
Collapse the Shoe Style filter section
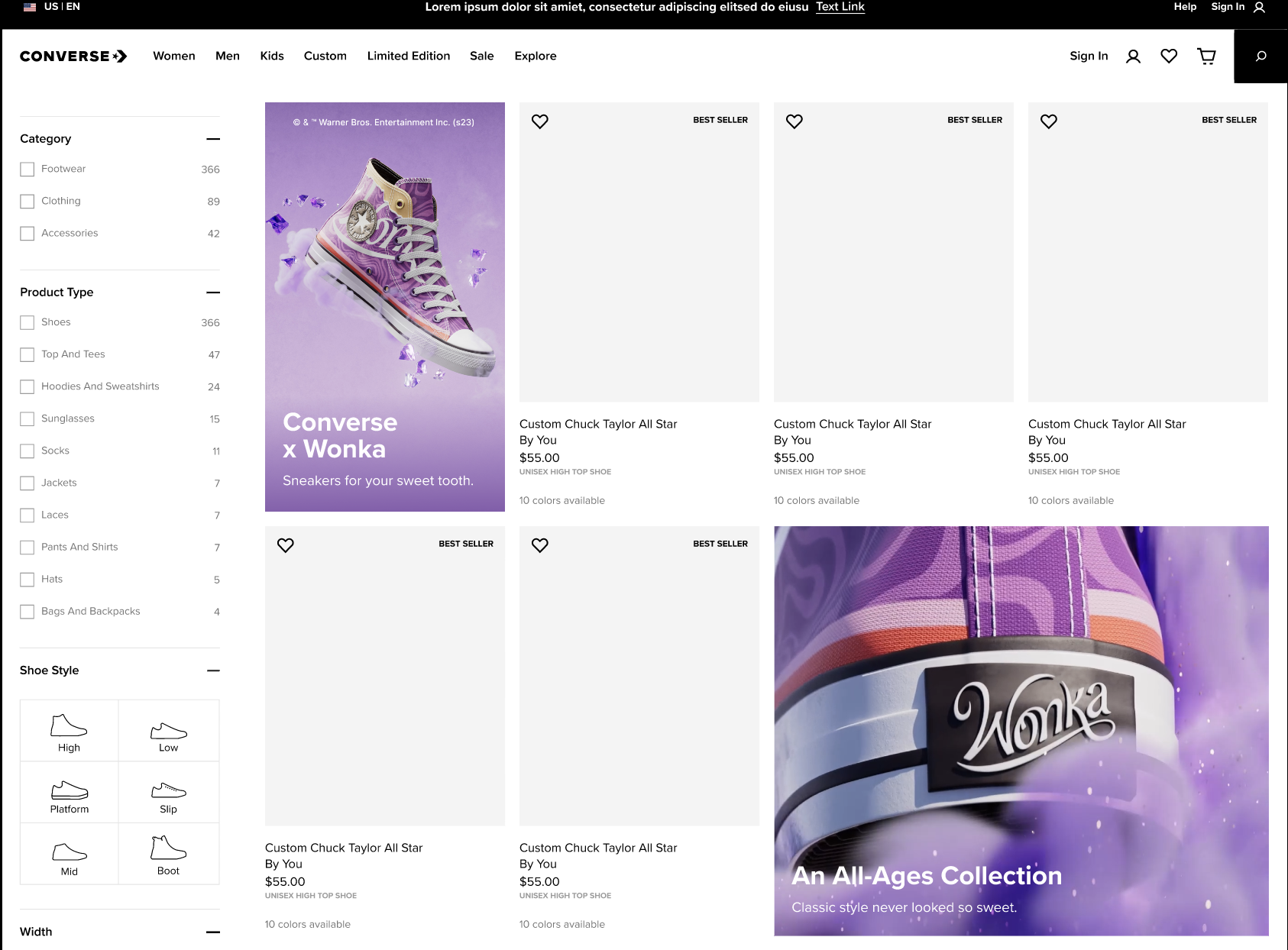pos(213,670)
